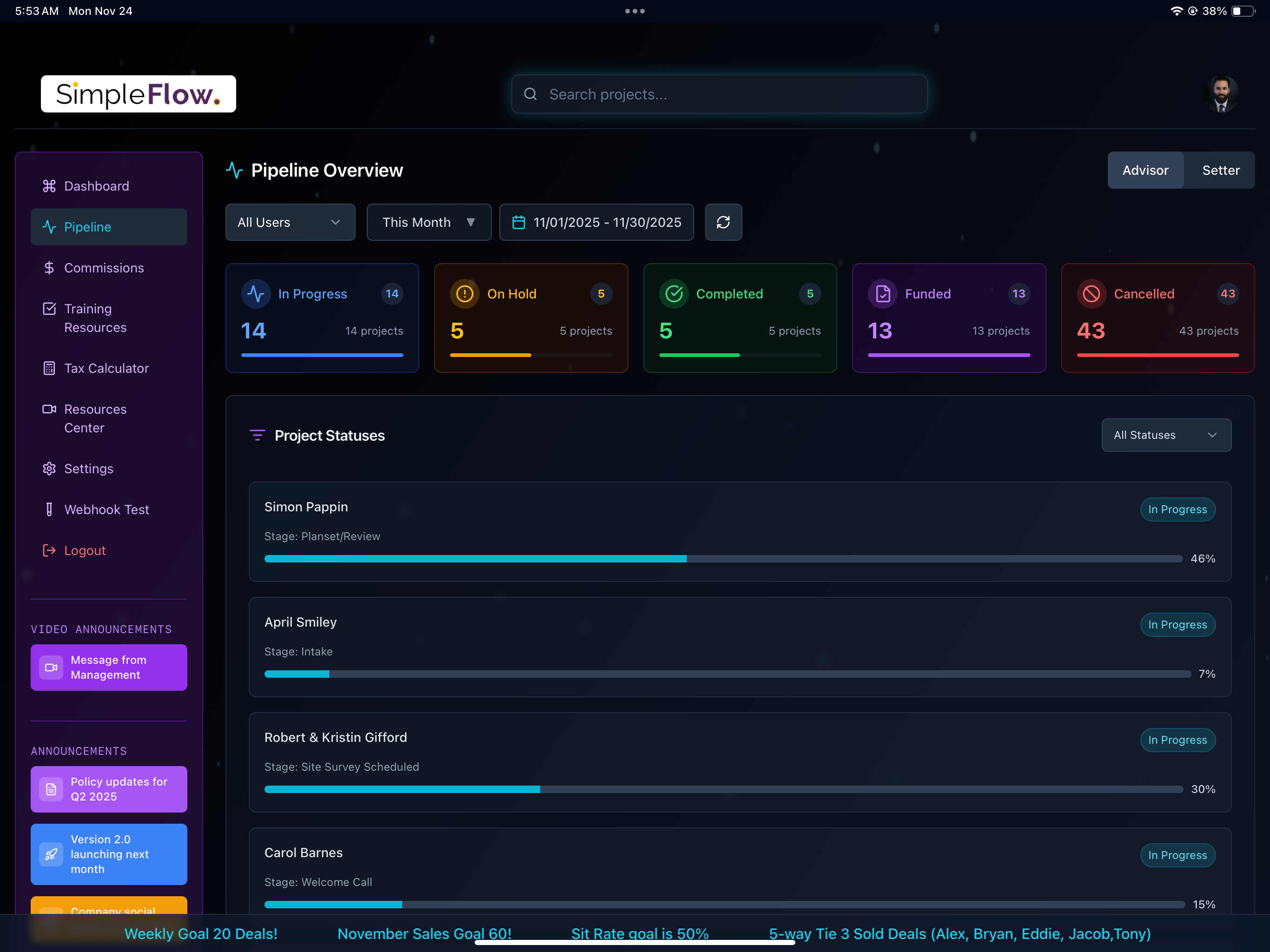Switch to Setter view

1221,170
